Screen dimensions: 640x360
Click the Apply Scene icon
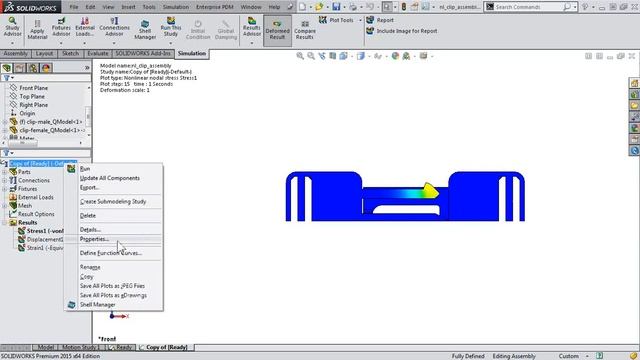(x=406, y=56)
